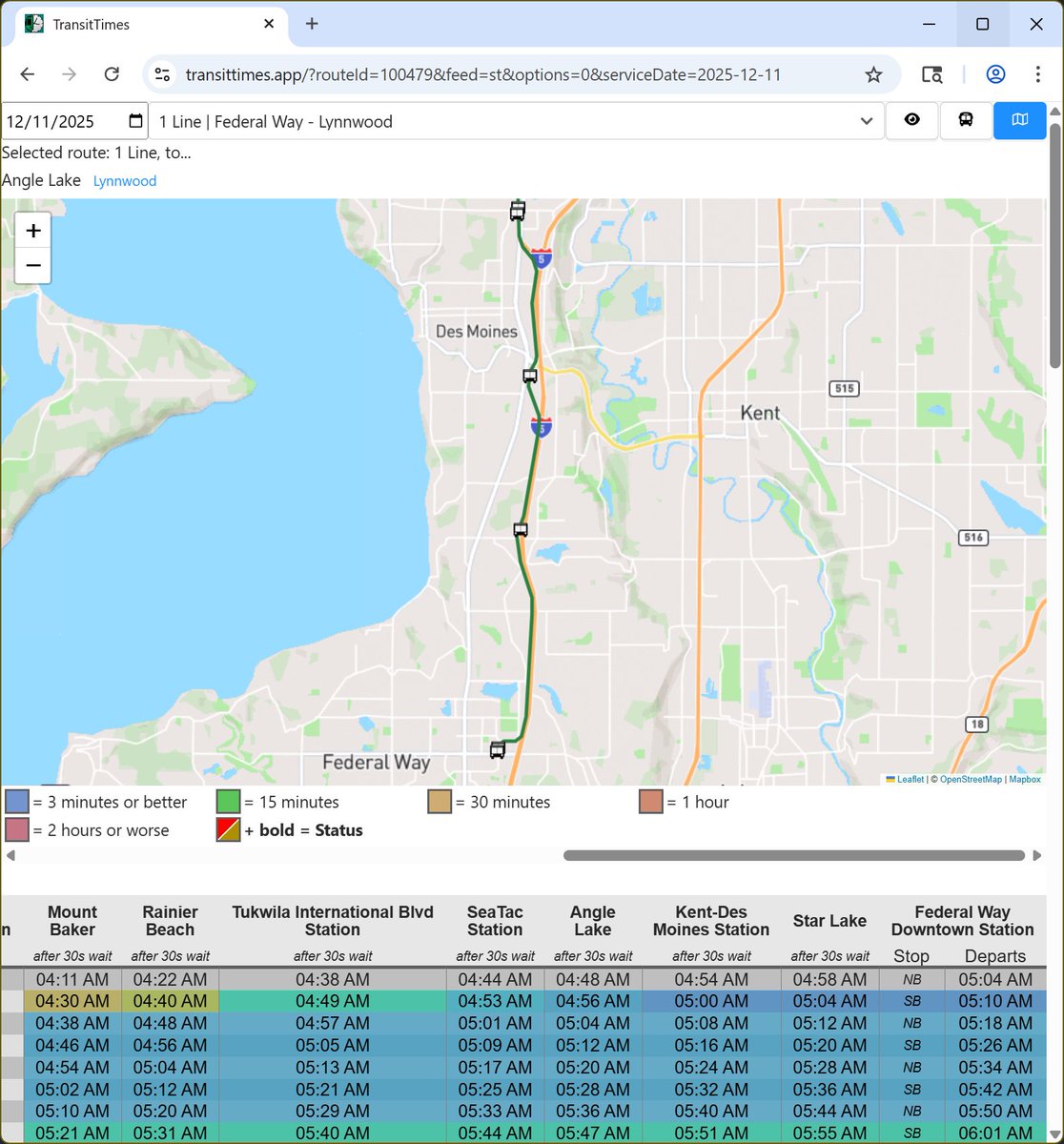The width and height of the screenshot is (1064, 1144).
Task: Click the Star Lake column header
Action: pos(829,921)
